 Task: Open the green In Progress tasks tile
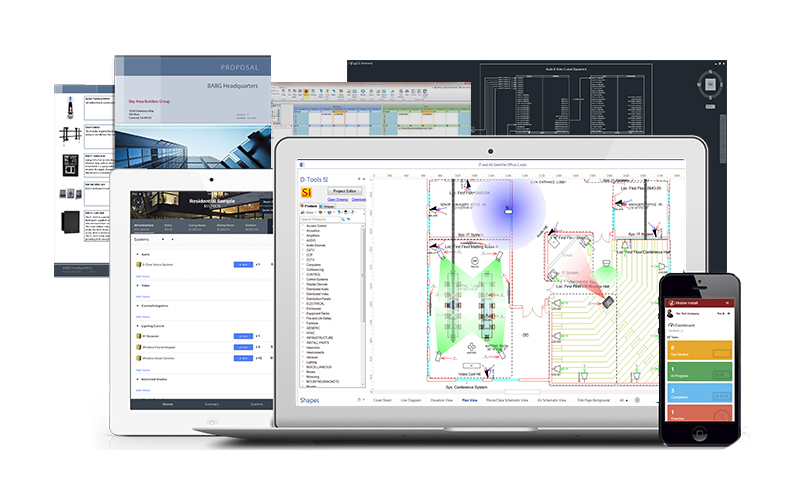[x=699, y=371]
